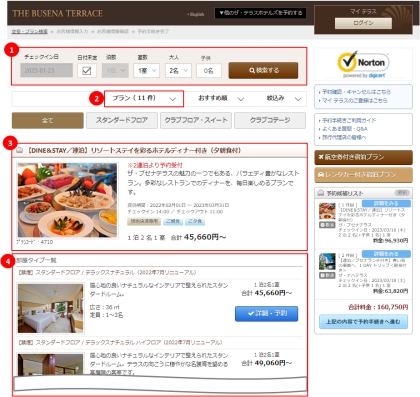Click the 子供 children count field showing 0名
Image resolution: width=420 pixels, height=397 pixels.
pyautogui.click(x=209, y=71)
